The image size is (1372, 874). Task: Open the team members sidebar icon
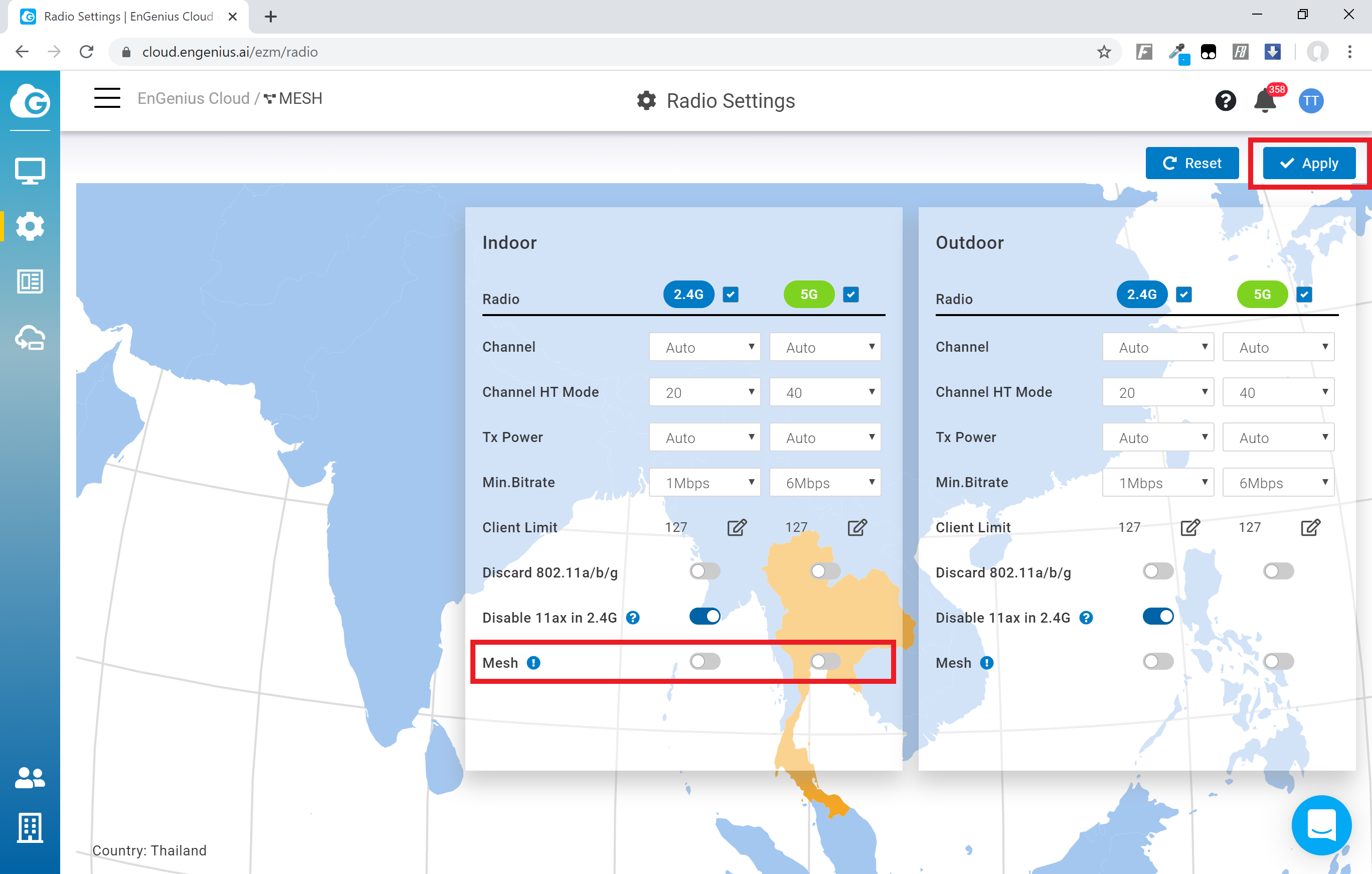(30, 777)
